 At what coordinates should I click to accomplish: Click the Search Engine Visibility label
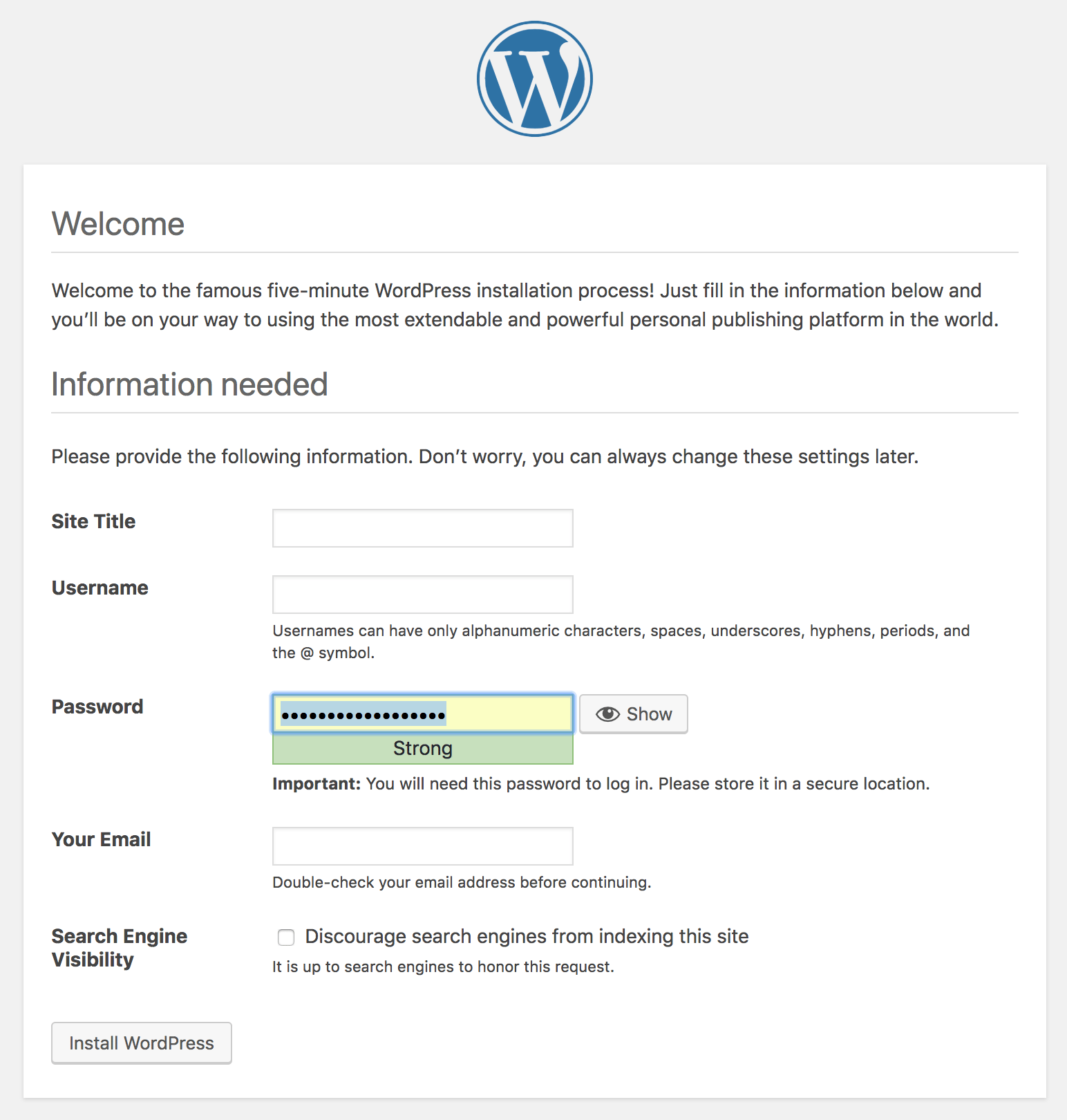pyautogui.click(x=119, y=948)
